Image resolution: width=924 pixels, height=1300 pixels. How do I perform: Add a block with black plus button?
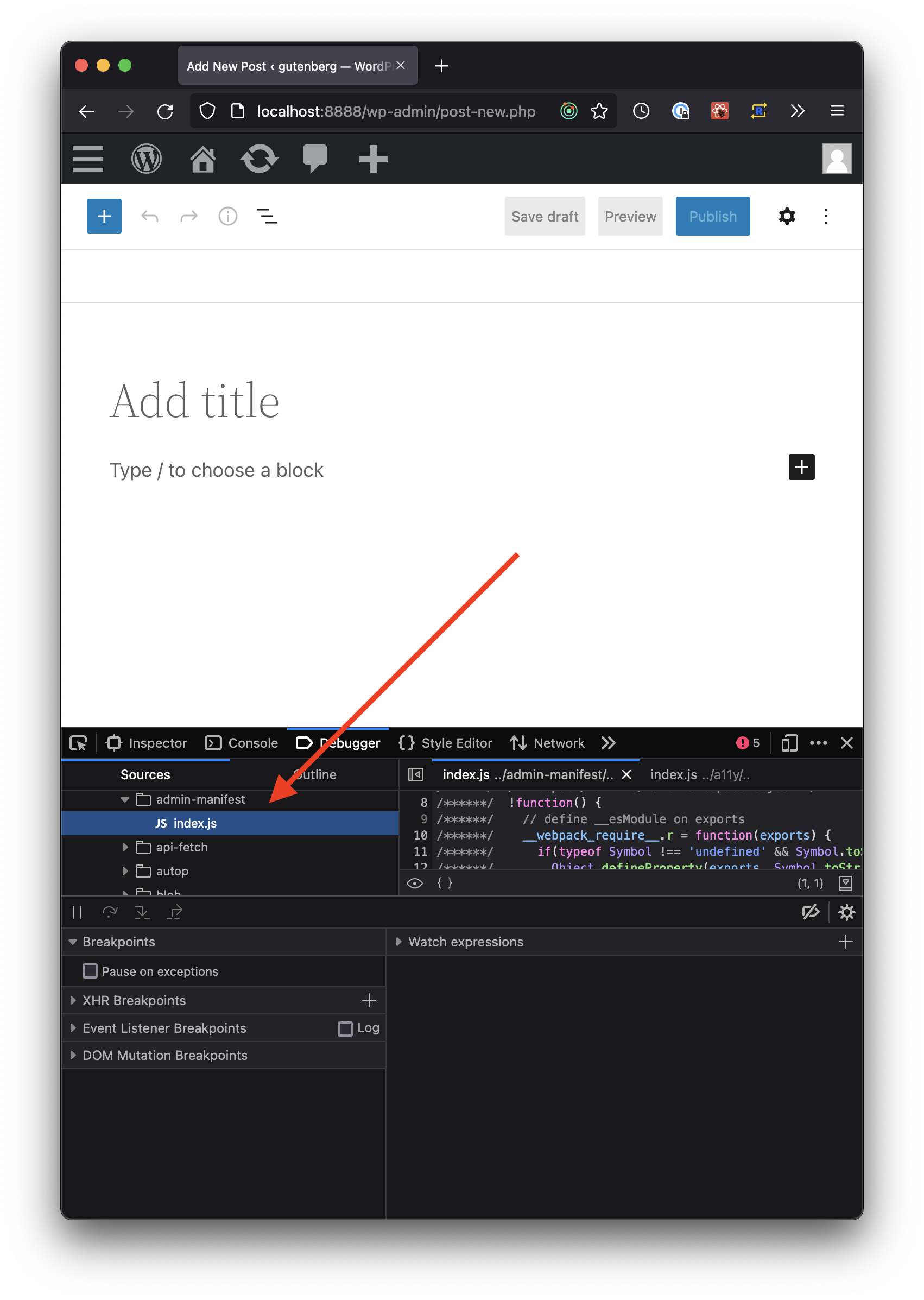(802, 468)
